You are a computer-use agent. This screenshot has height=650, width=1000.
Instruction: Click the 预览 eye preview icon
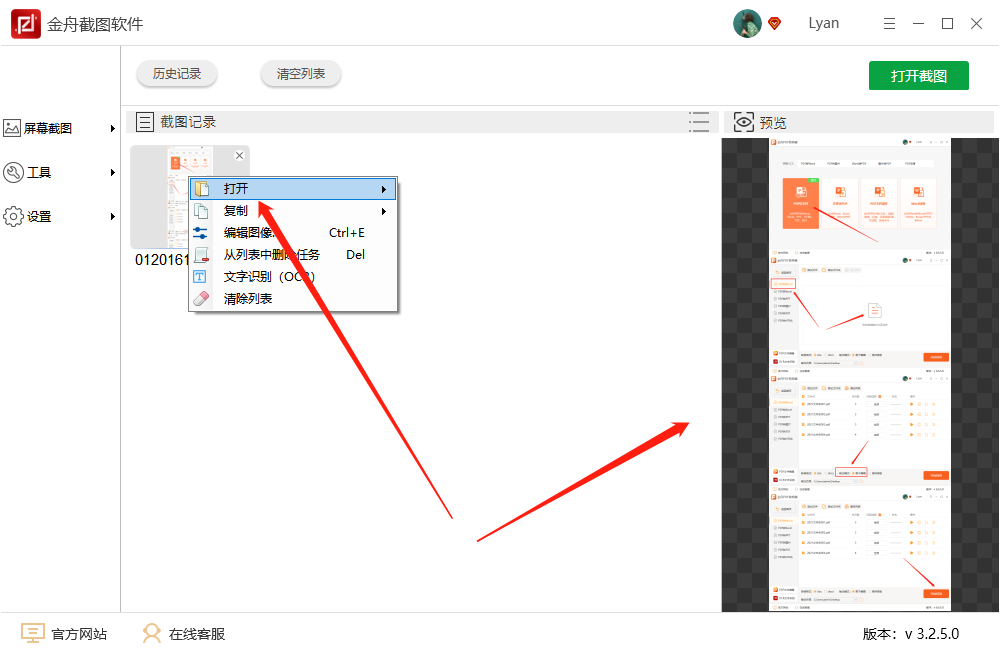[742, 121]
